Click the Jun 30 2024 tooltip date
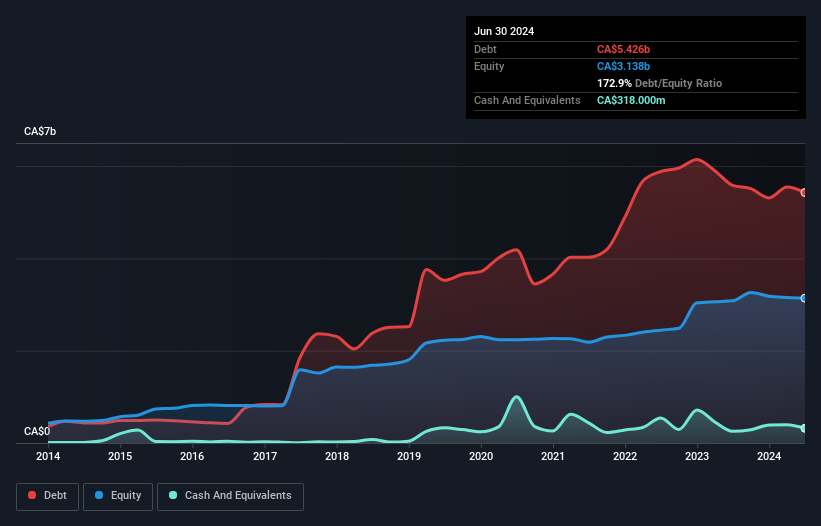This screenshot has width=821, height=526. tap(504, 31)
